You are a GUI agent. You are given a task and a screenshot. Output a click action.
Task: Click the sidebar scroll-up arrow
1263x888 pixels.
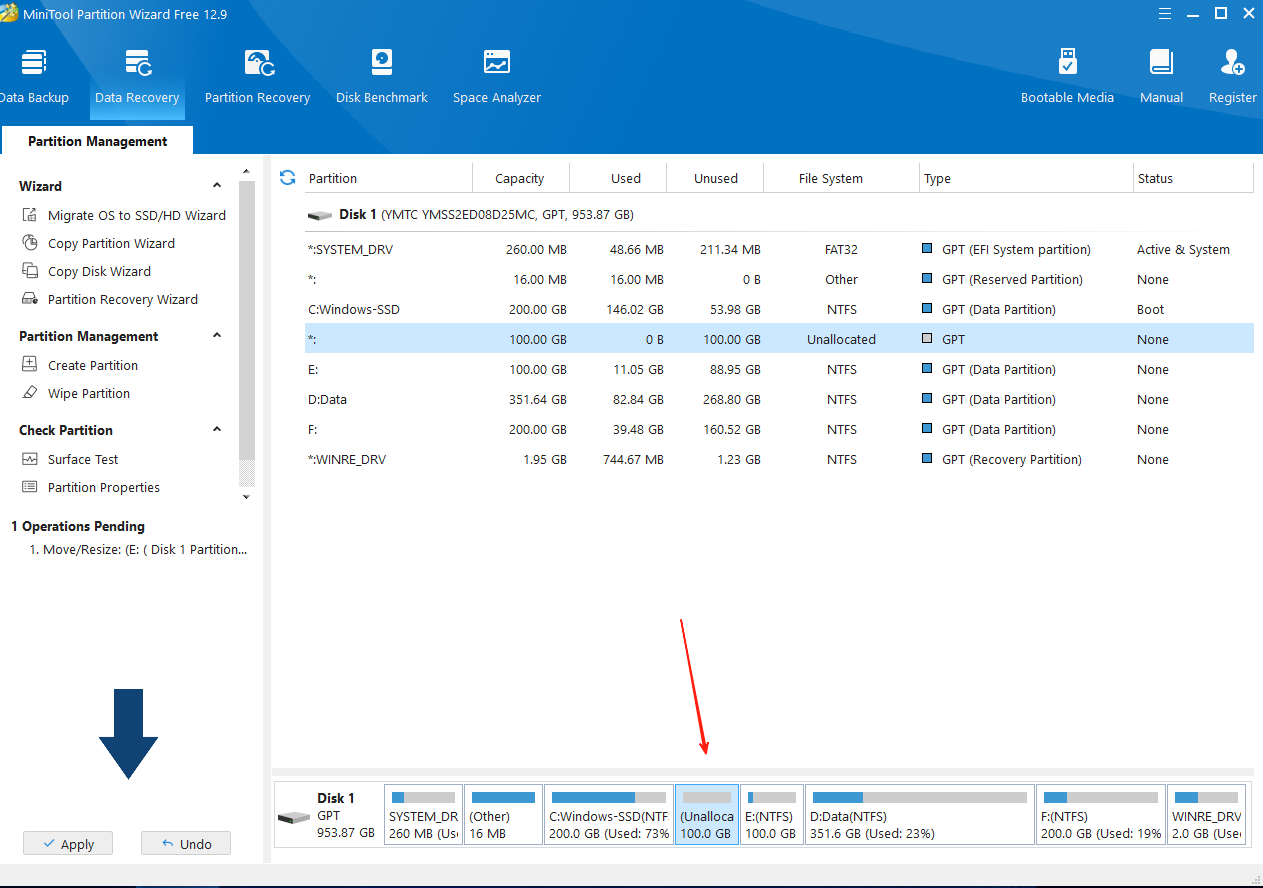247,172
